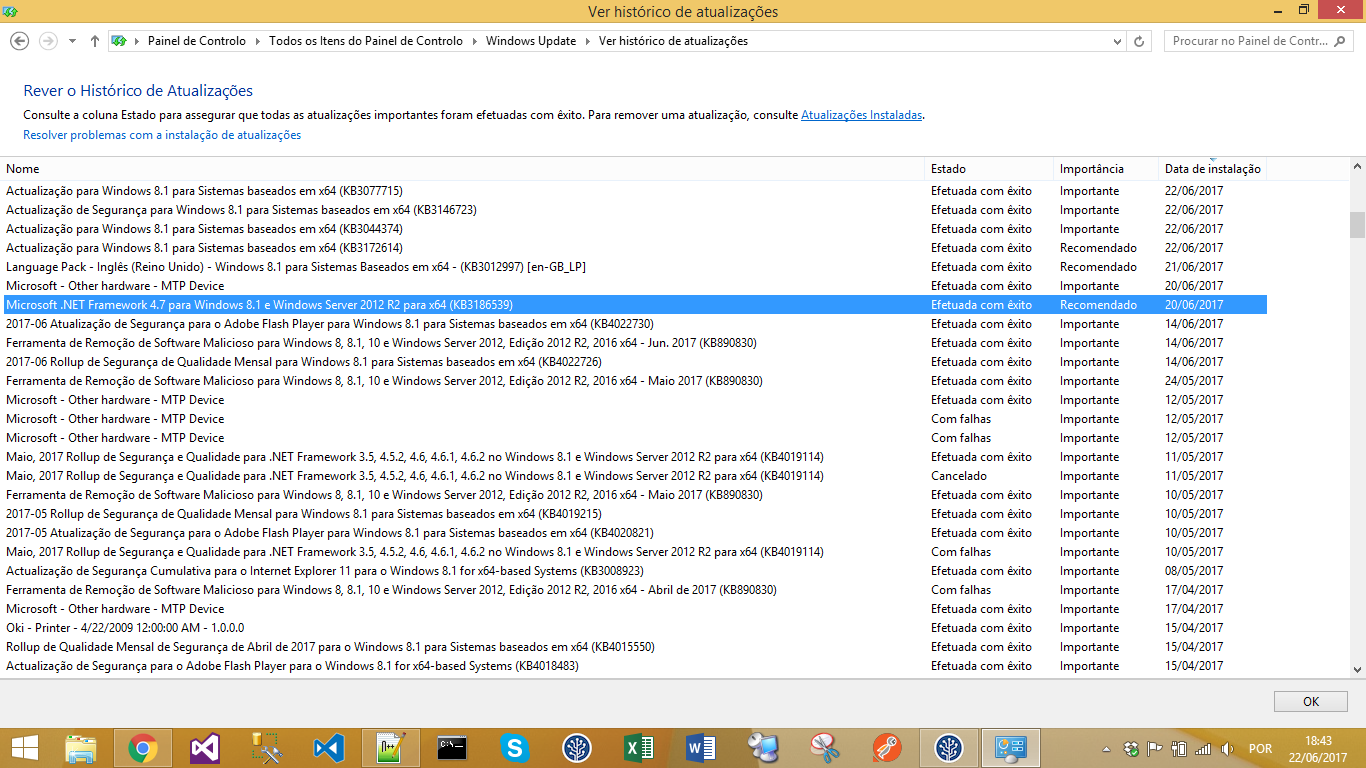Go to Todos os Itens do Painel breadcrumb
1366x768 pixels.
coord(366,41)
